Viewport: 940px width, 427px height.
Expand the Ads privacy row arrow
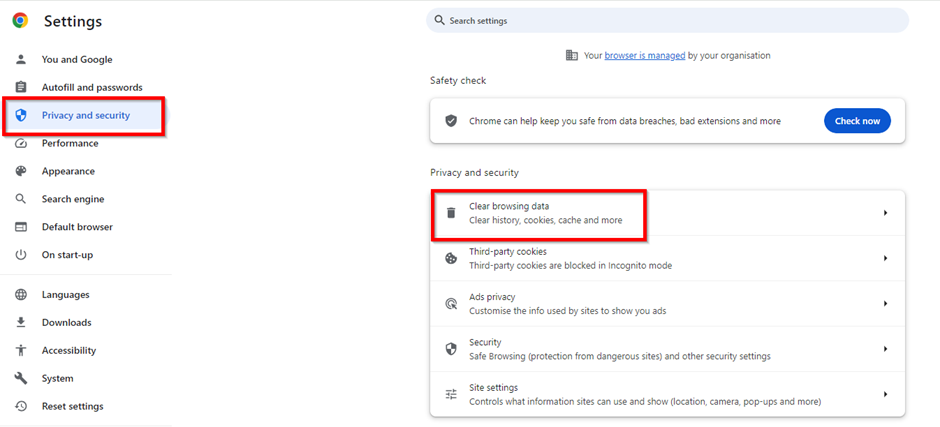point(885,304)
